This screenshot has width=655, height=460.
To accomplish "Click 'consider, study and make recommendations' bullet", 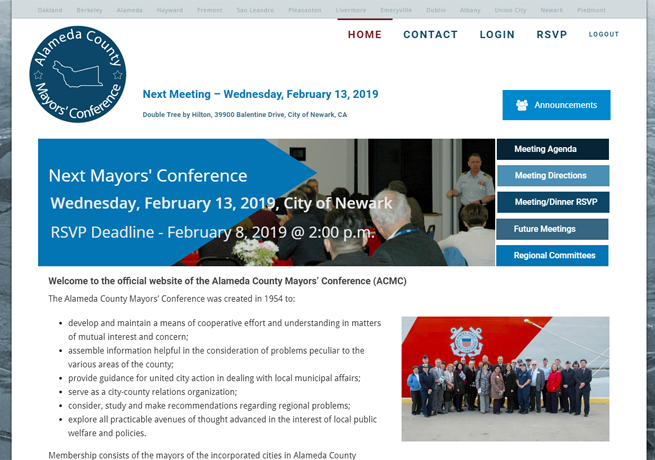I will coord(209,406).
